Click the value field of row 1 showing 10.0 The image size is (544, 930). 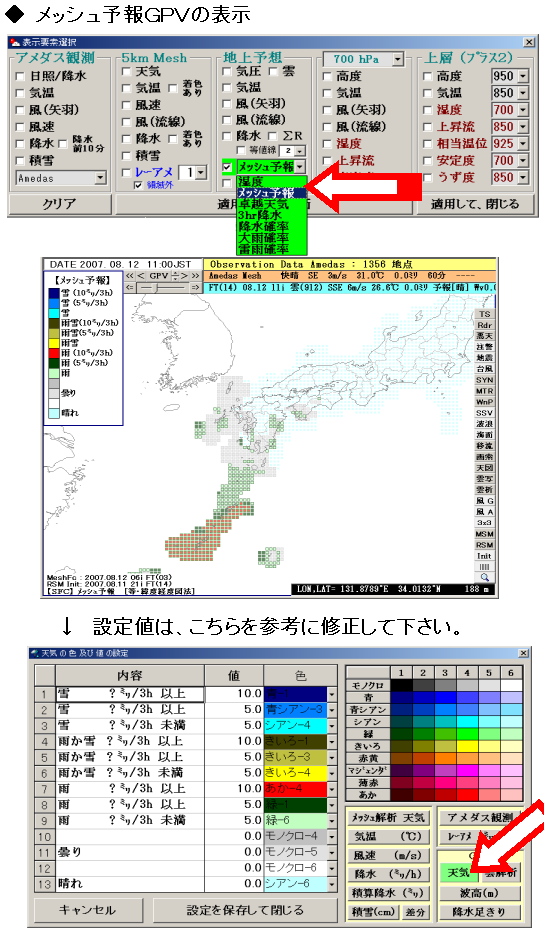[234, 693]
